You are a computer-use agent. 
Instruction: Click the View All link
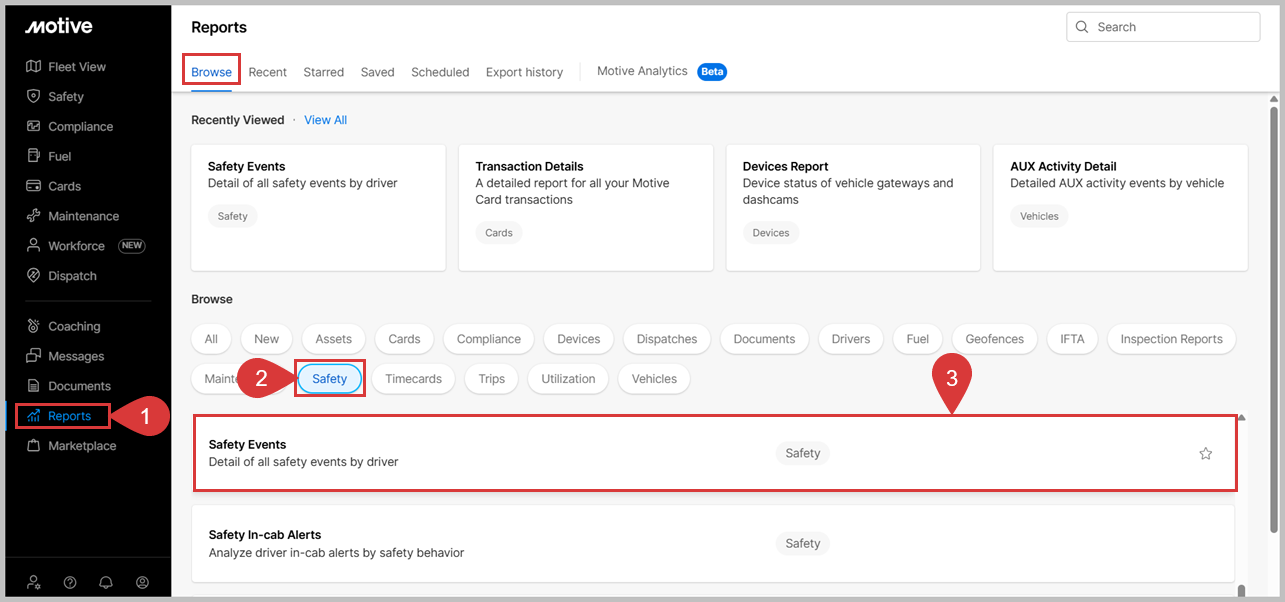[325, 120]
